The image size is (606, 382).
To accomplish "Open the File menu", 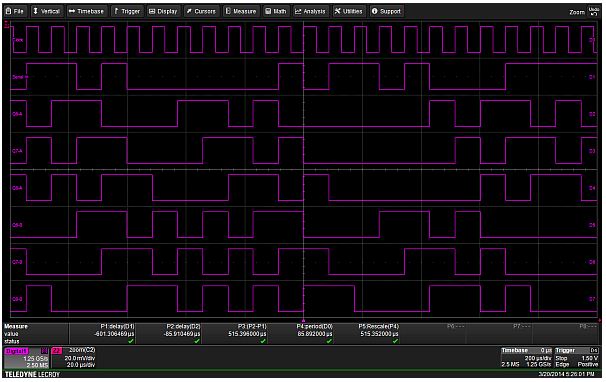I will click(15, 11).
